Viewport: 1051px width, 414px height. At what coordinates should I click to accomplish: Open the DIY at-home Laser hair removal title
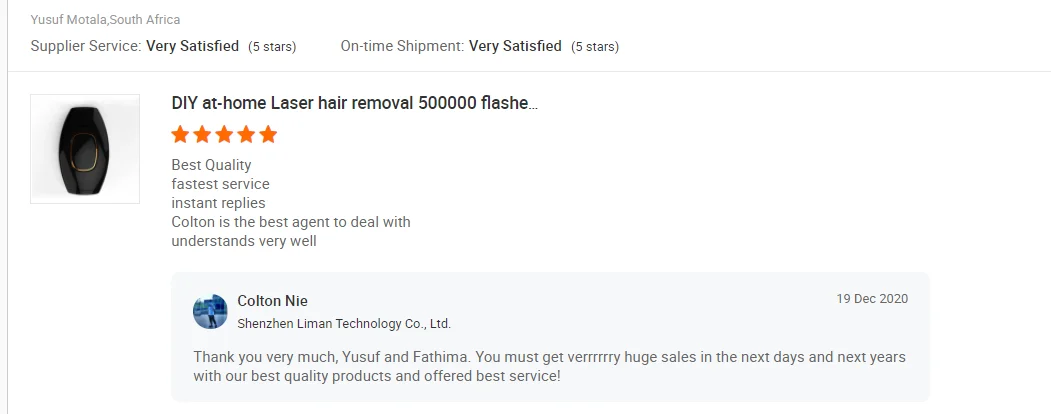[x=355, y=104]
